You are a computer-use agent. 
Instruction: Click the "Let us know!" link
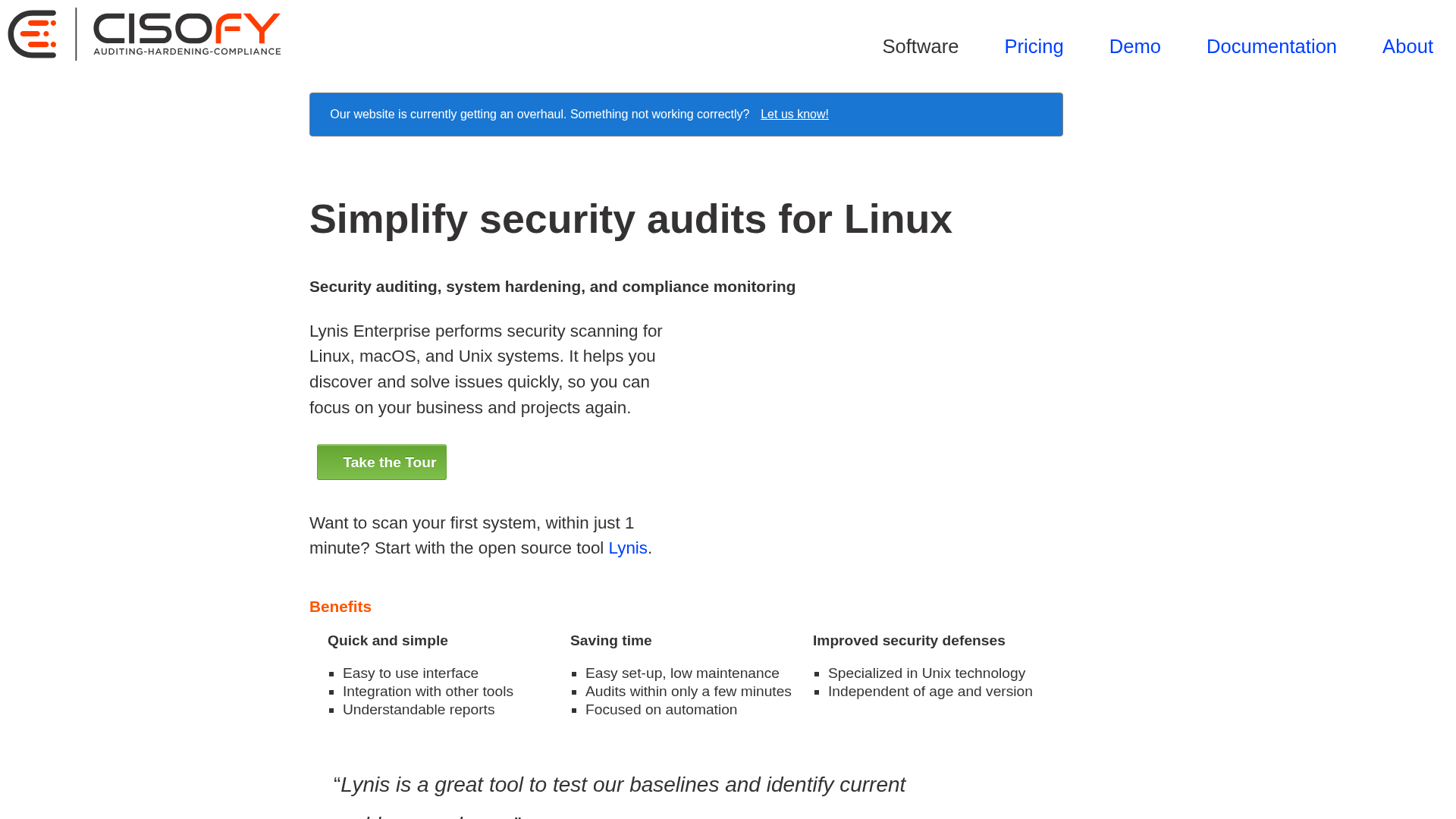click(x=795, y=114)
